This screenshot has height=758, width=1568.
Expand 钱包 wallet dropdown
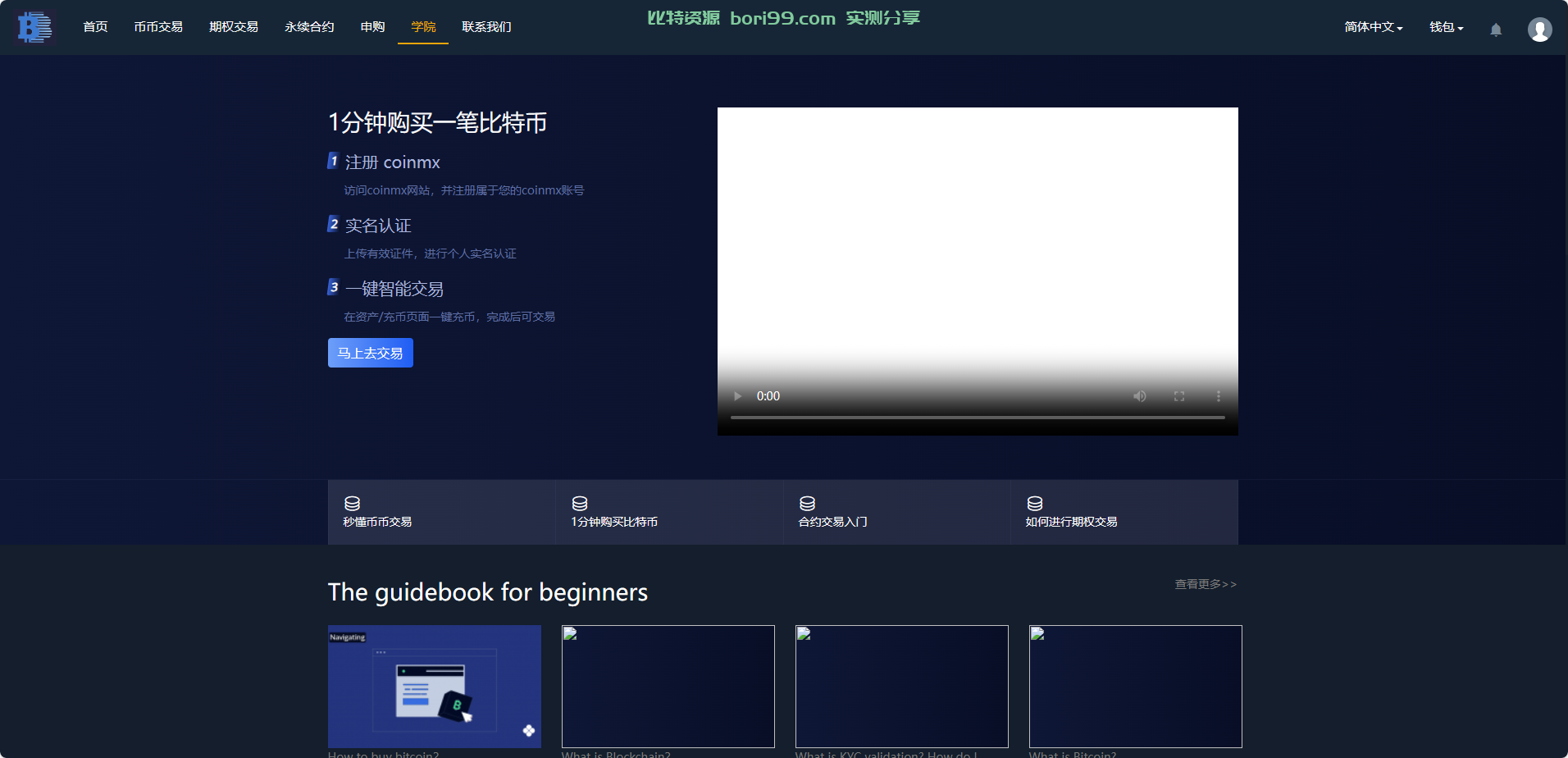(x=1447, y=27)
